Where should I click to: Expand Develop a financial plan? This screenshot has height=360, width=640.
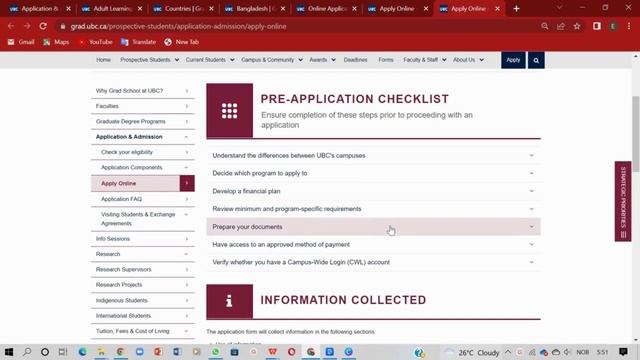pos(373,191)
